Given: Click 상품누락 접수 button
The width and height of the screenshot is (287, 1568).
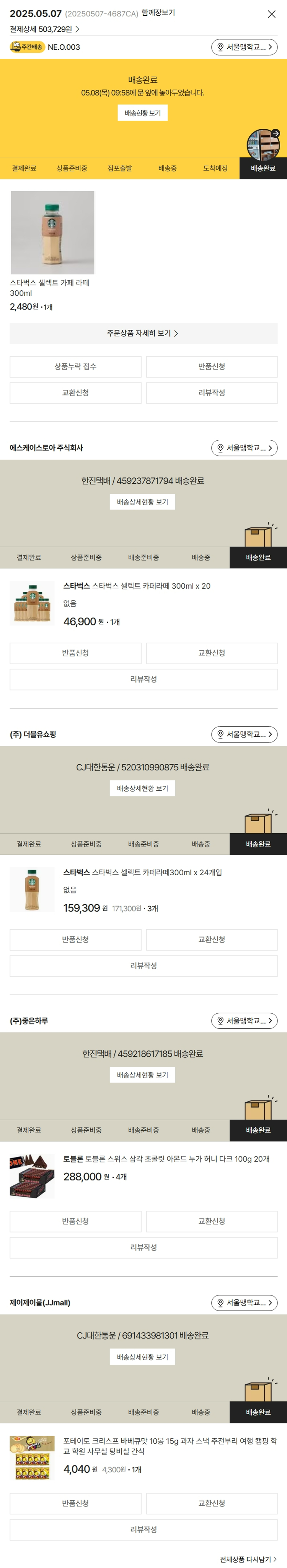Looking at the screenshot, I should point(75,366).
